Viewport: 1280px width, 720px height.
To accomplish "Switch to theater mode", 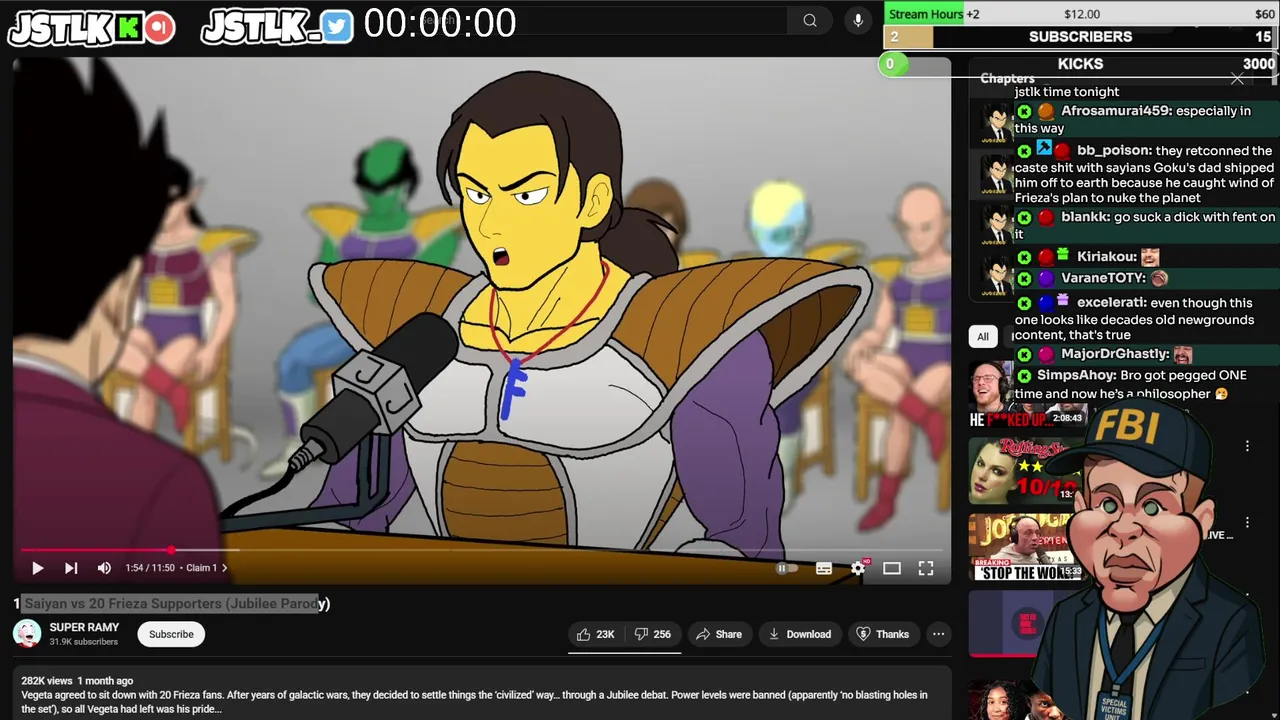I will point(892,568).
